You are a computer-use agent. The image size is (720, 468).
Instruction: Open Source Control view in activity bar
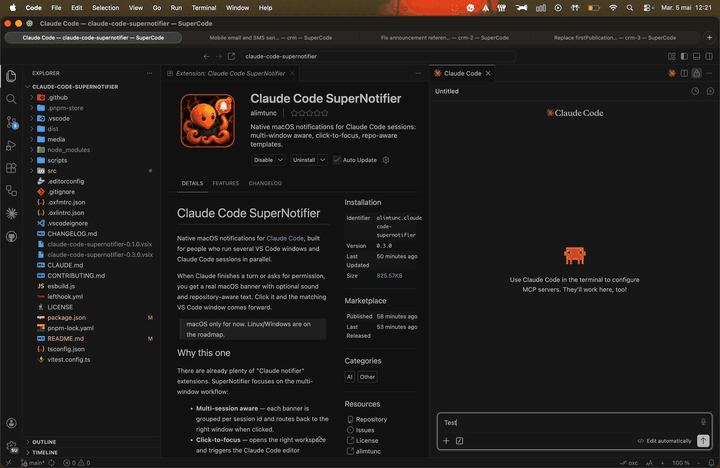(11, 122)
